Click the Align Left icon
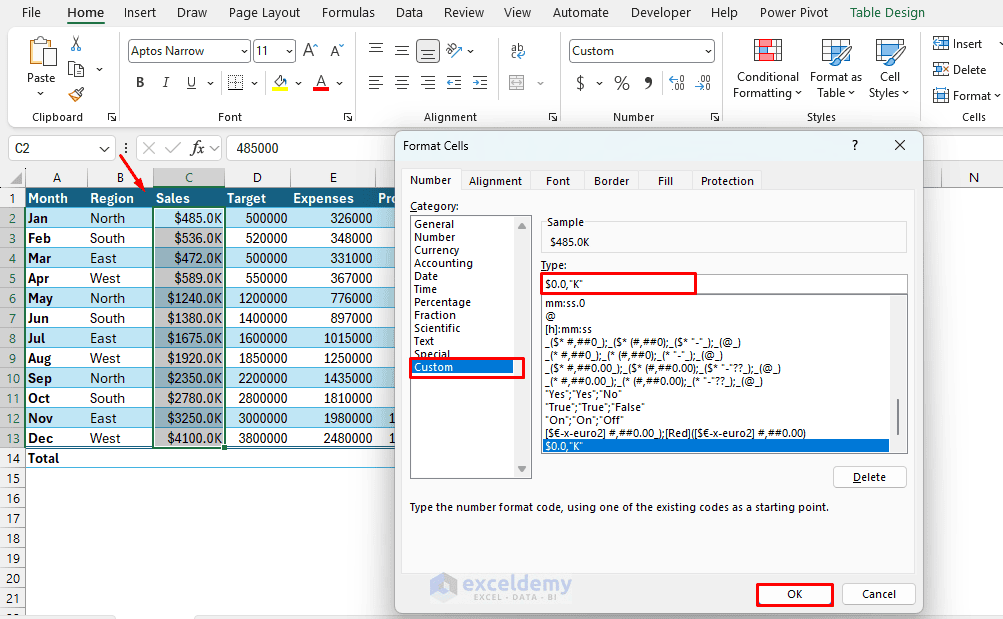Screen dimensions: 1003x619 coord(376,82)
